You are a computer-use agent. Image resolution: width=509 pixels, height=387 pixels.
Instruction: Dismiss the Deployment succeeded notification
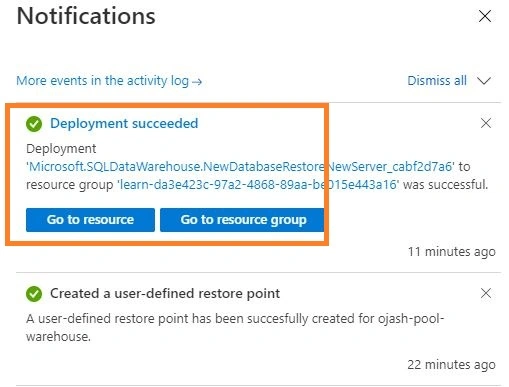pos(486,123)
